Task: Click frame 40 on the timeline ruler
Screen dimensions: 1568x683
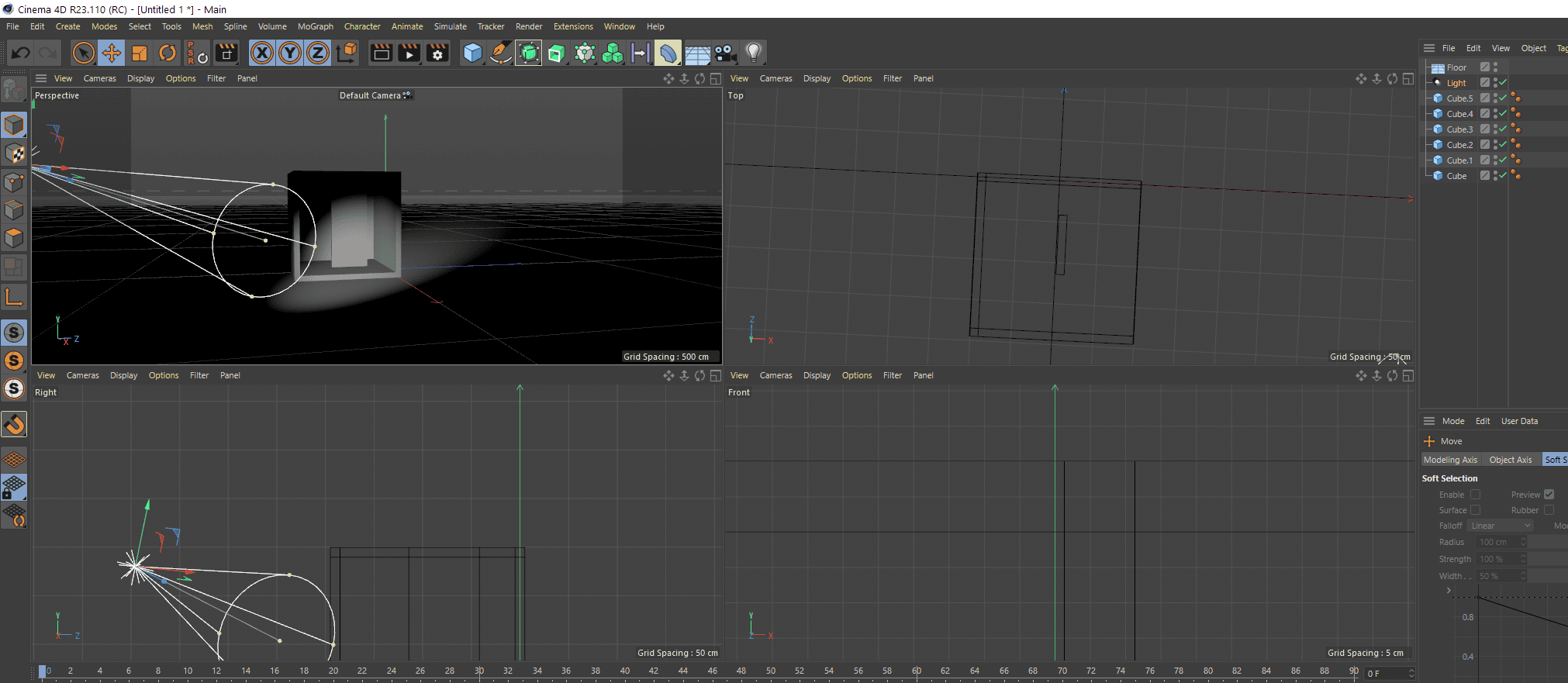Action: 625,671
